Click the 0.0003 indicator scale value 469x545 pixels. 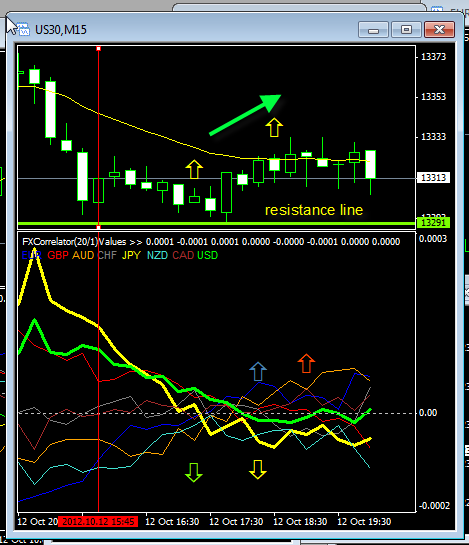coord(433,239)
